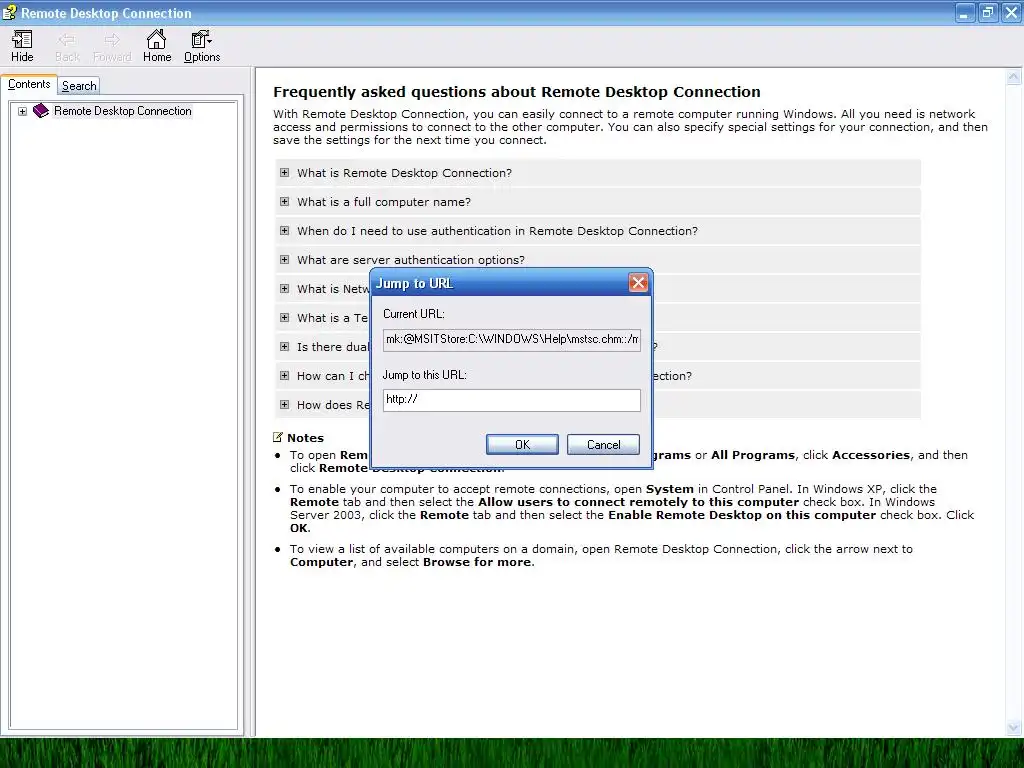Click the Hide toolbar icon
Viewport: 1024px width, 768px height.
(22, 46)
